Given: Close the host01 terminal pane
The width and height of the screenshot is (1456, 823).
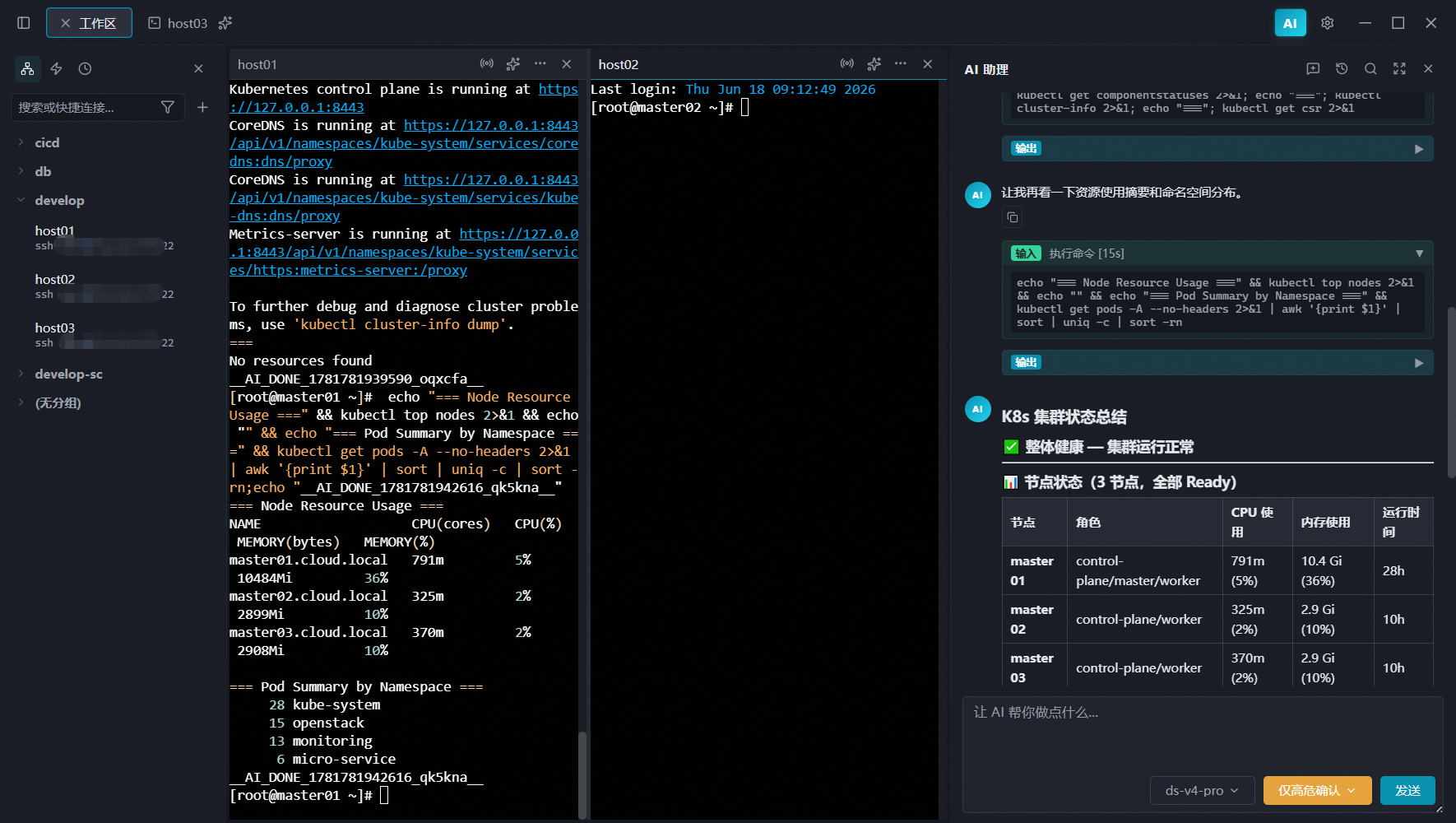Looking at the screenshot, I should 567,63.
